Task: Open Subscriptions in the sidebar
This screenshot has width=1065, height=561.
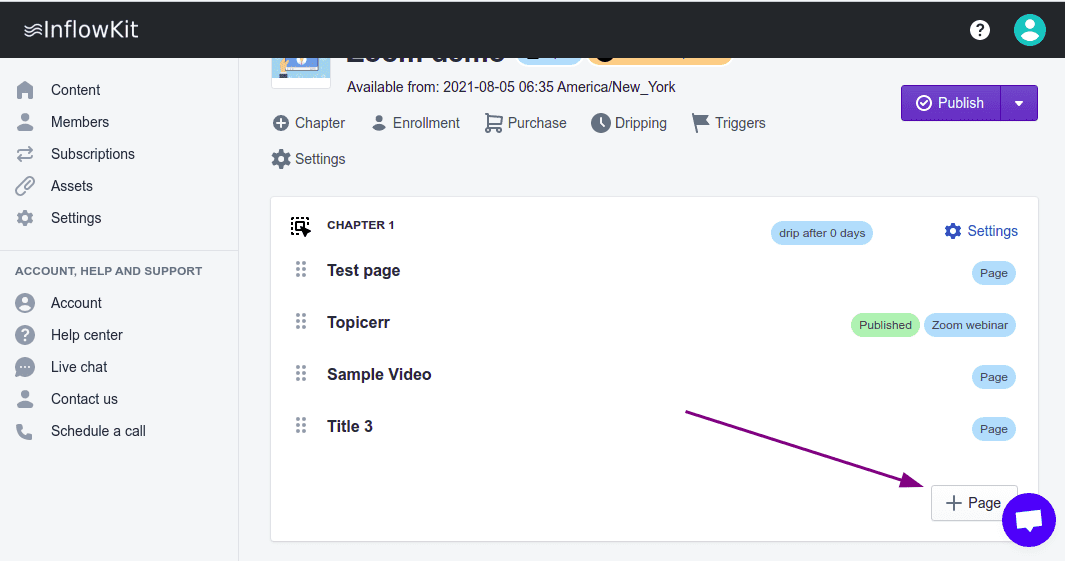Action: (93, 154)
